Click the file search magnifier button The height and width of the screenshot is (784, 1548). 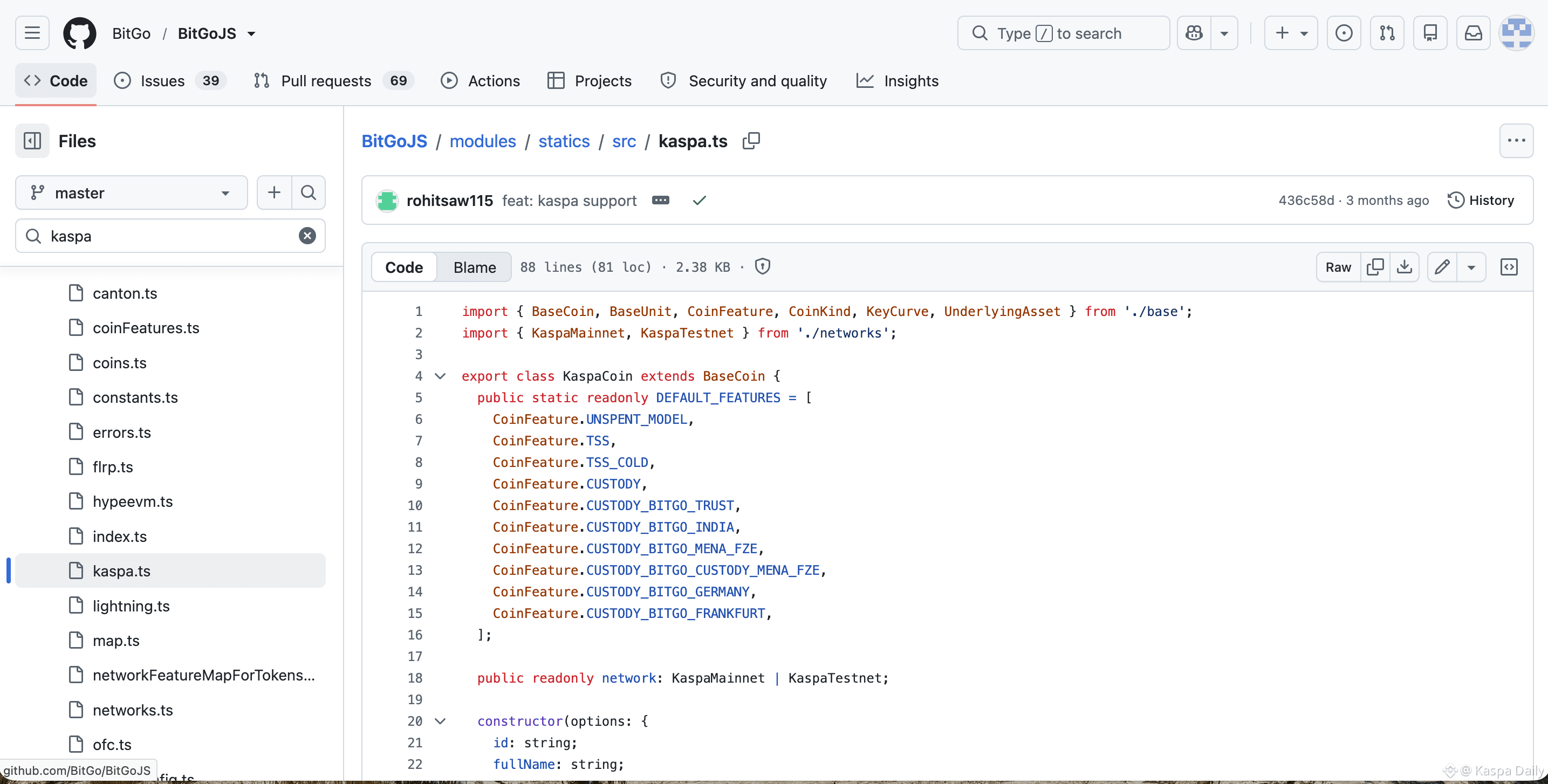coord(309,193)
